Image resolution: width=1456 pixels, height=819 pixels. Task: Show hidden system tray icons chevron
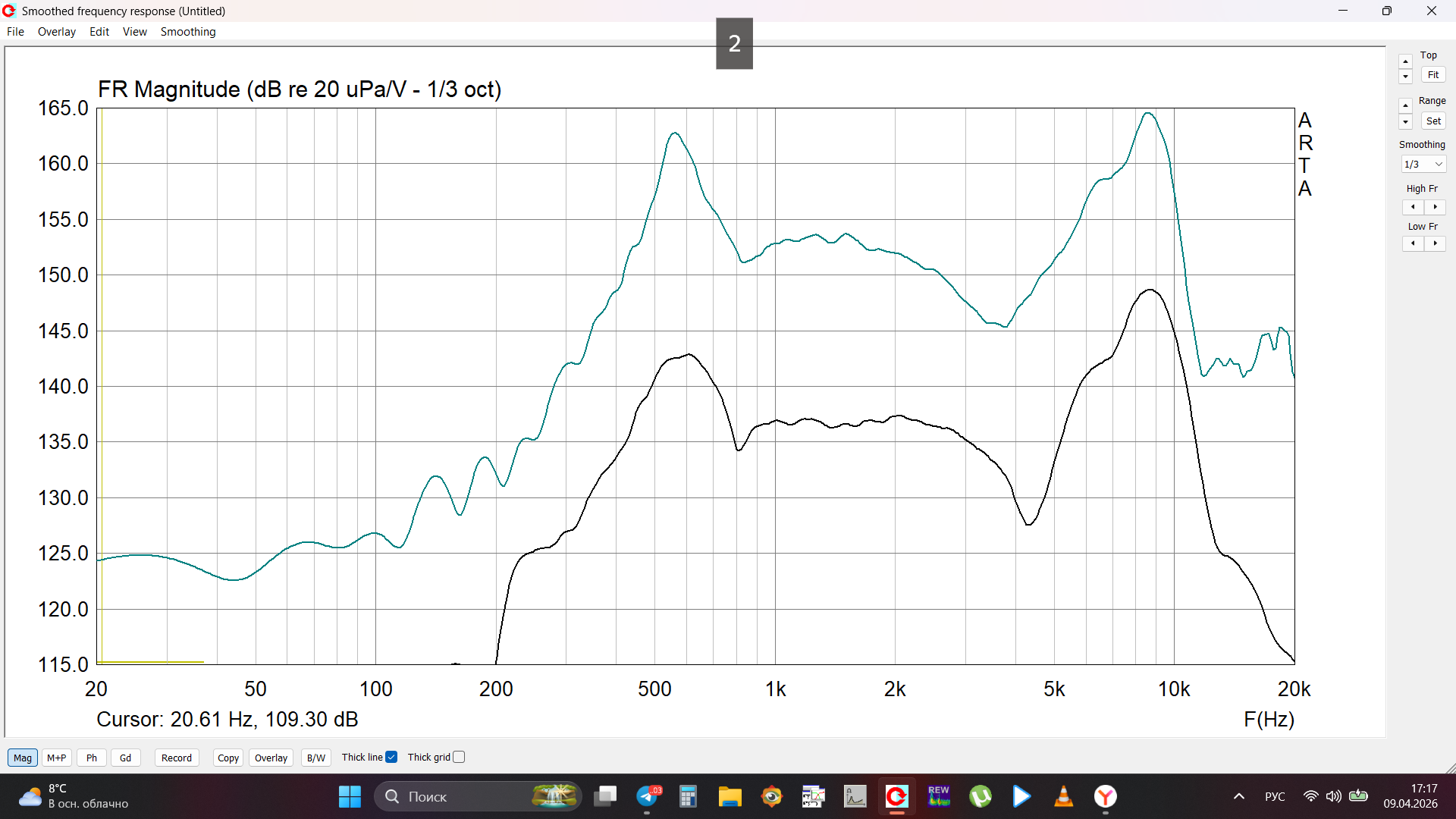[1238, 796]
